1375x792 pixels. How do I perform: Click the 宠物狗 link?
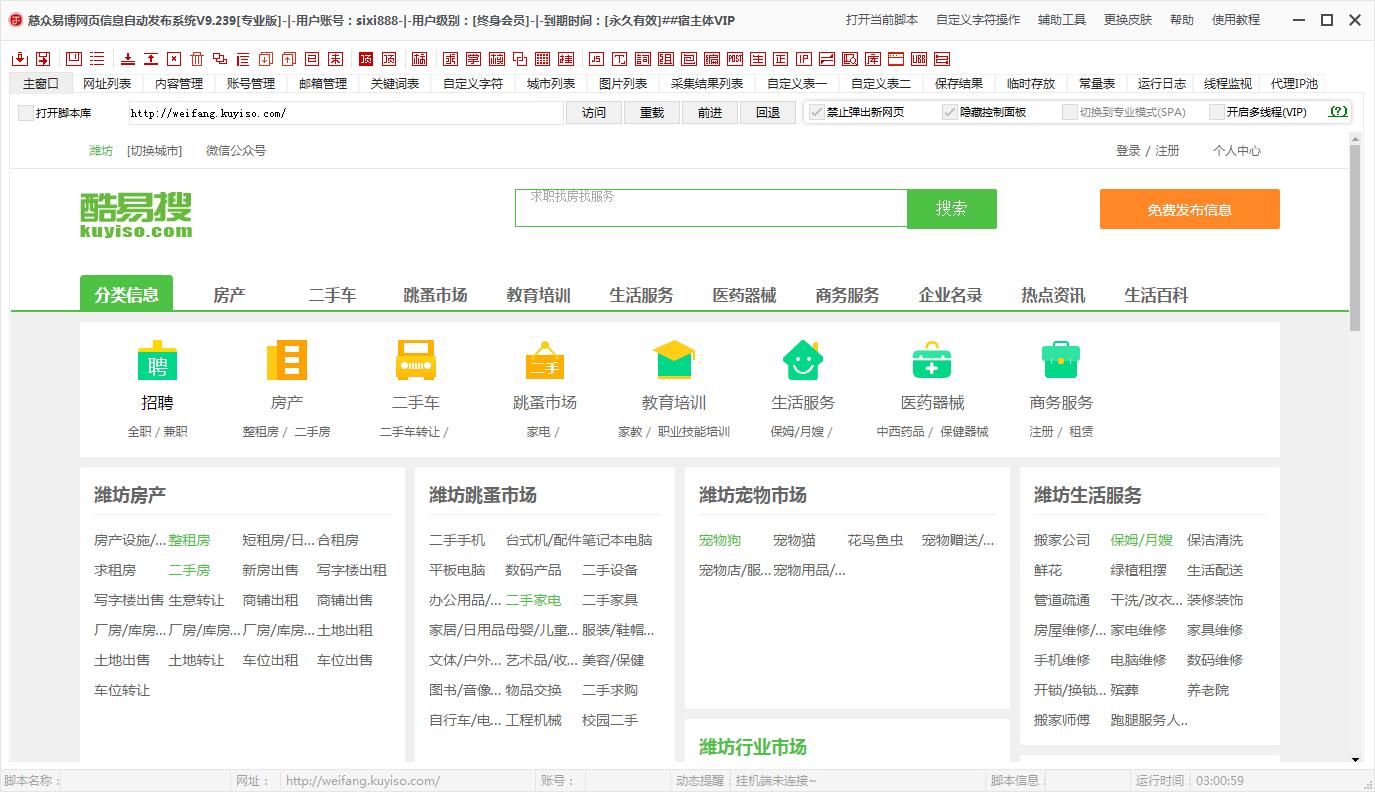click(720, 540)
